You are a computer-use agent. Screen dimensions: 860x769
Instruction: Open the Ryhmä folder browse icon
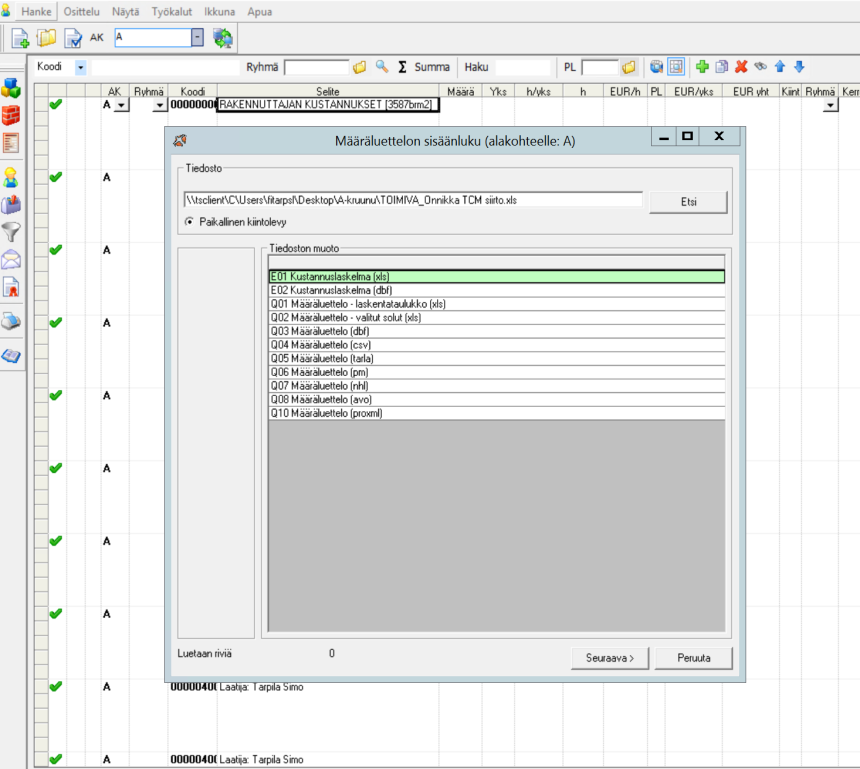pyautogui.click(x=360, y=67)
